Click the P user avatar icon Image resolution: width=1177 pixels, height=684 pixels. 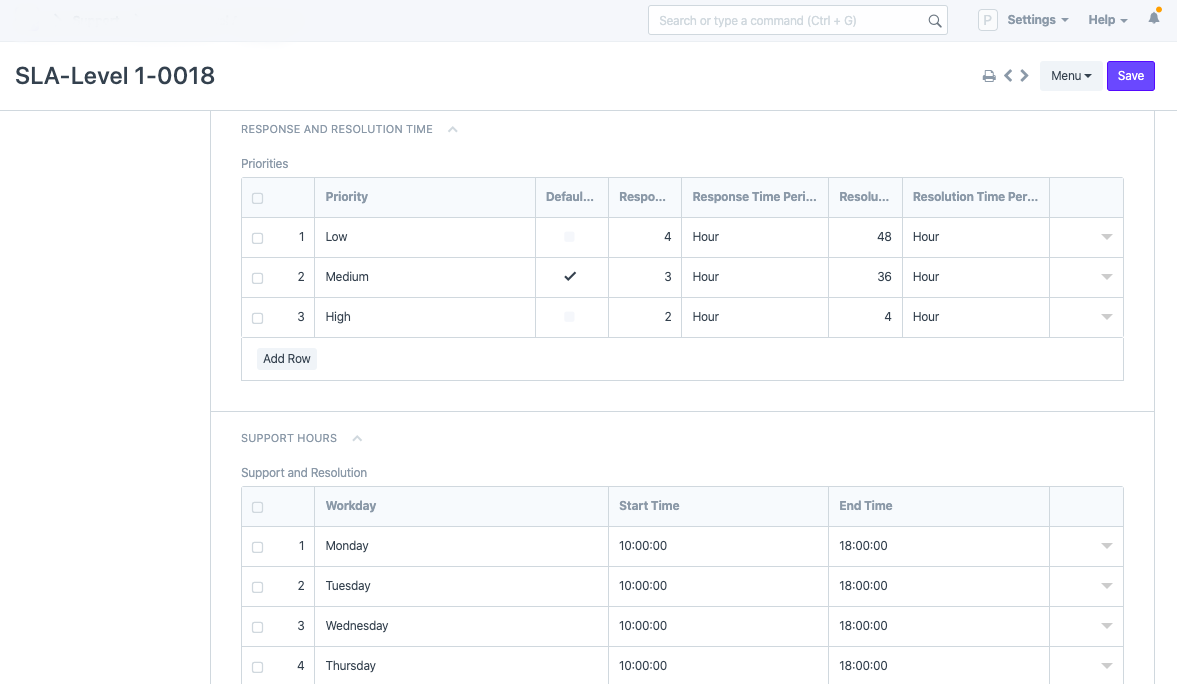[x=987, y=20]
